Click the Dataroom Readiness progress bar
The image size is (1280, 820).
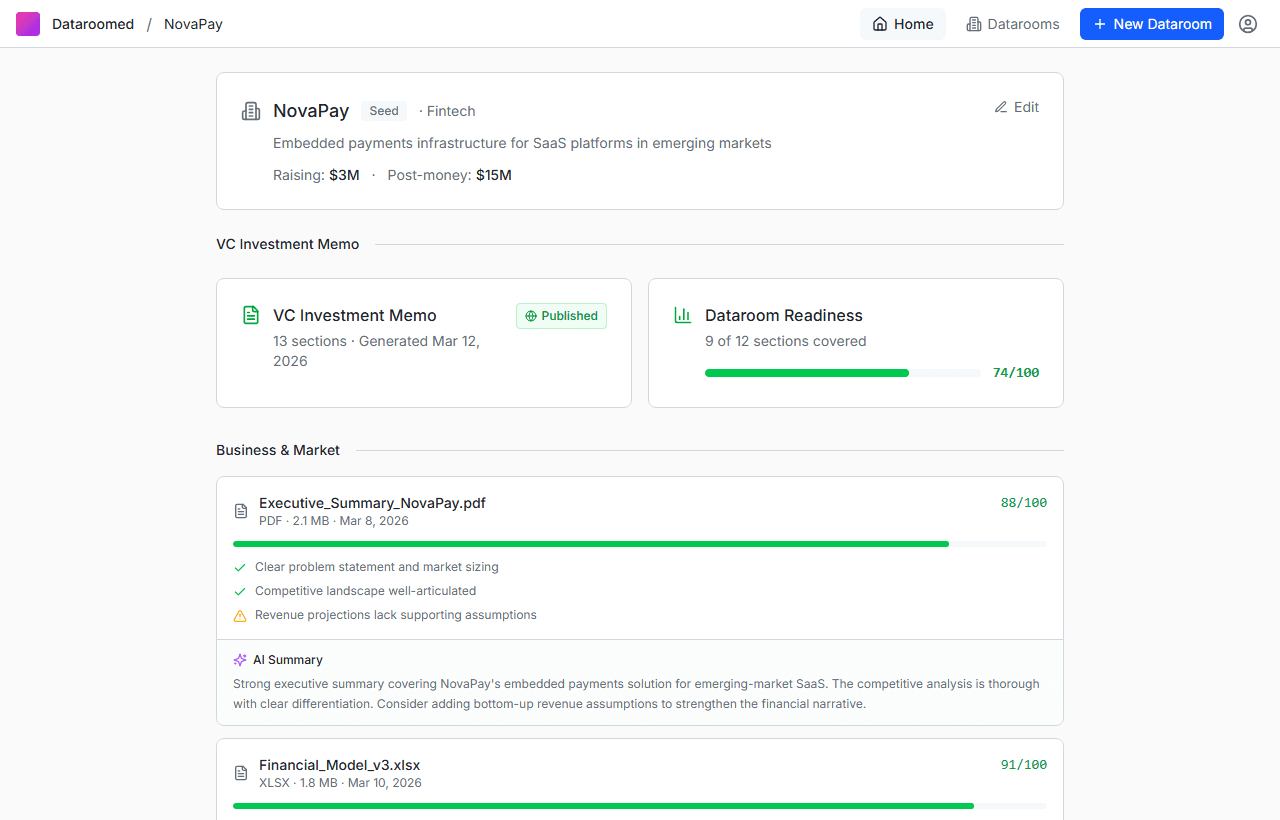(842, 372)
